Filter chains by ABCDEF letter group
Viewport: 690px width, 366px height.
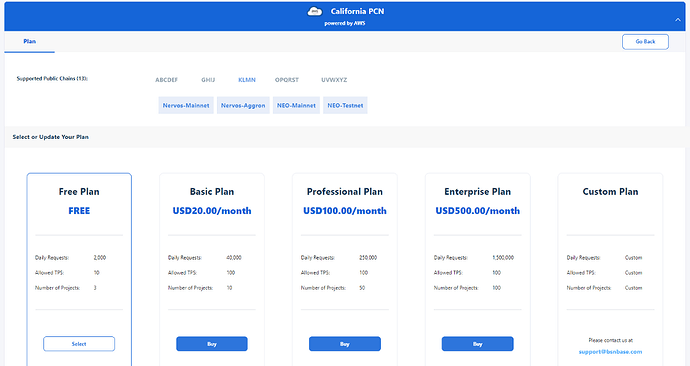166,80
